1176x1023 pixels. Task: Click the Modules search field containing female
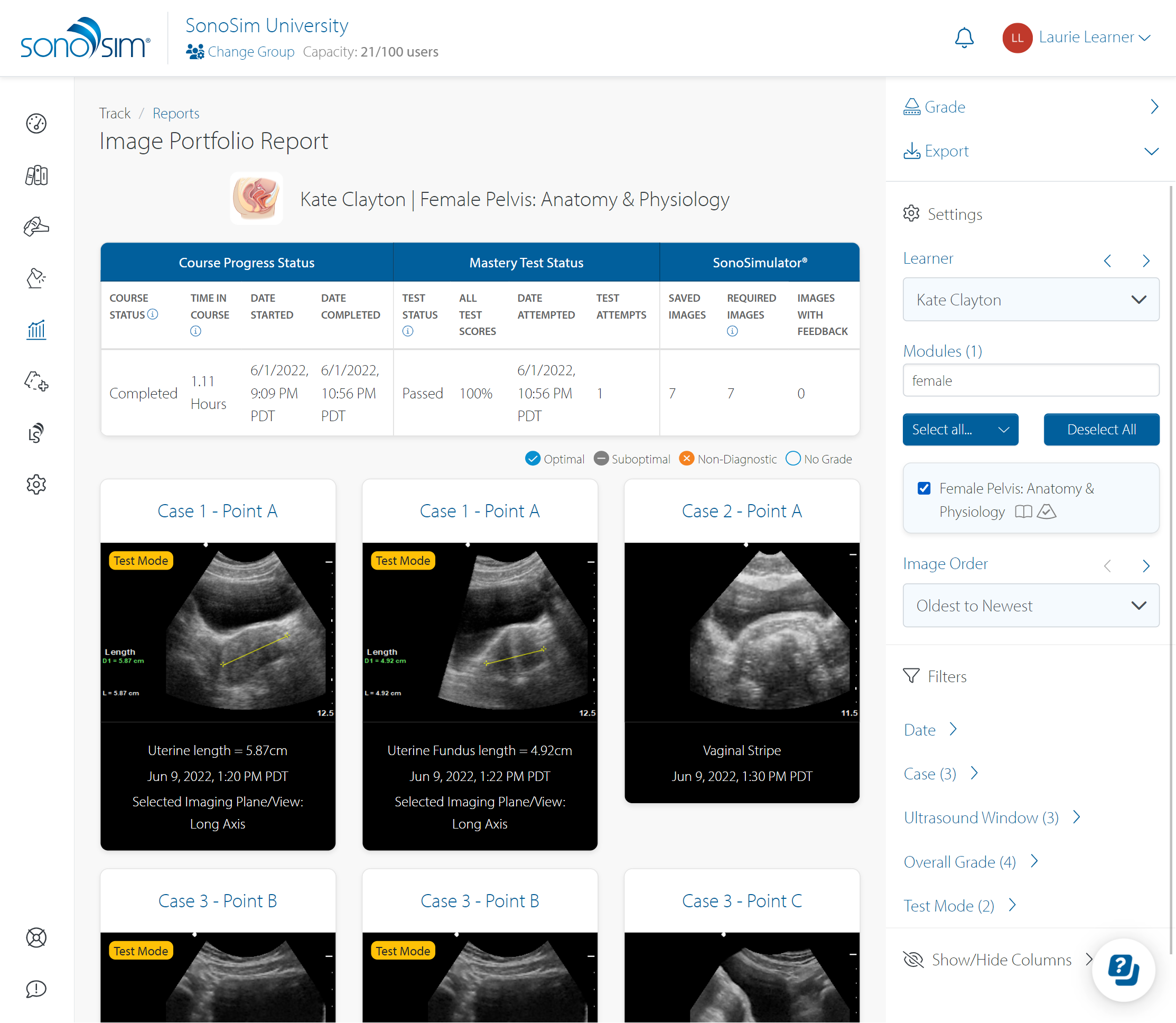[x=1031, y=380]
